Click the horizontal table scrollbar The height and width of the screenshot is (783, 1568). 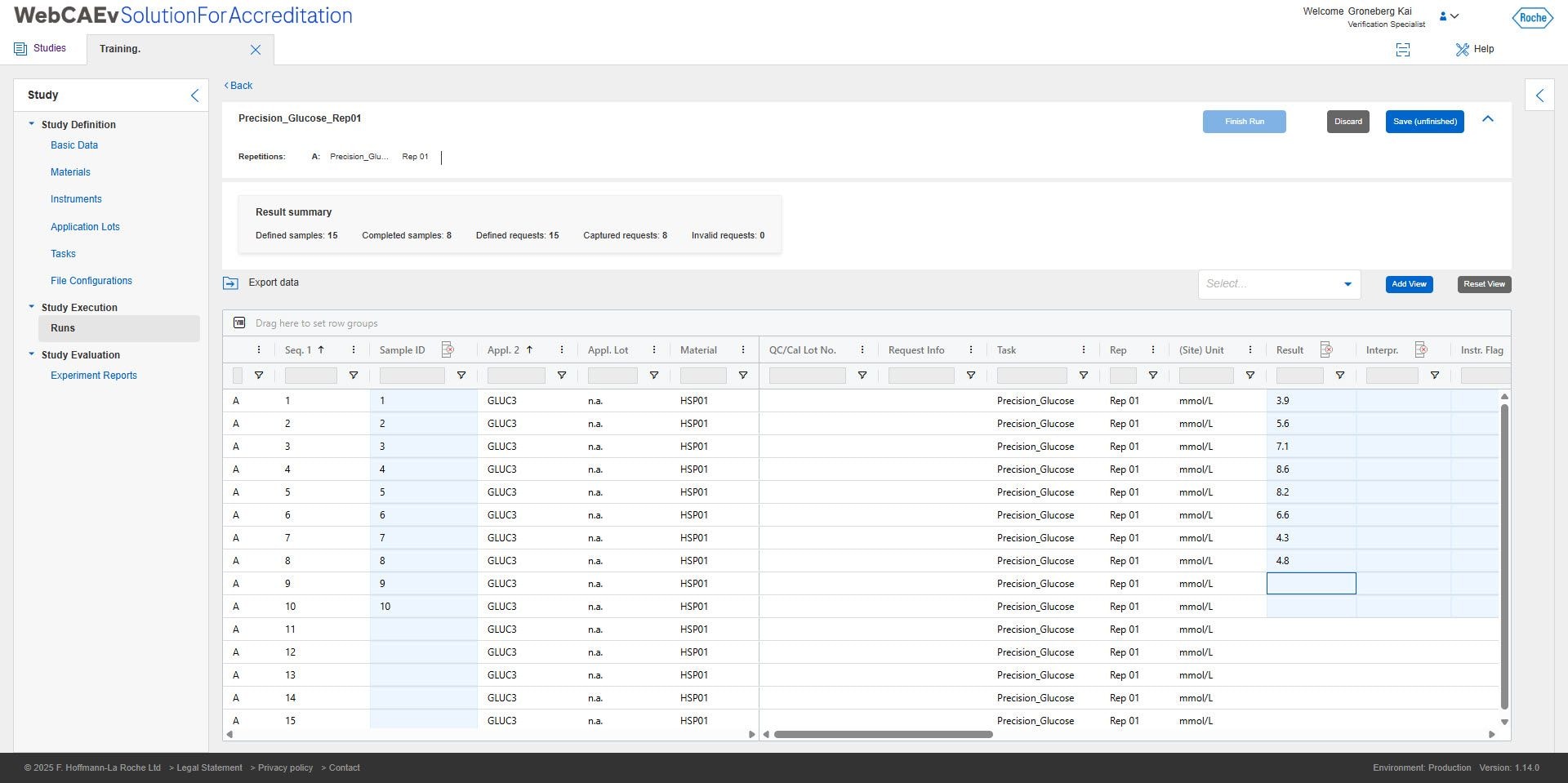(883, 734)
